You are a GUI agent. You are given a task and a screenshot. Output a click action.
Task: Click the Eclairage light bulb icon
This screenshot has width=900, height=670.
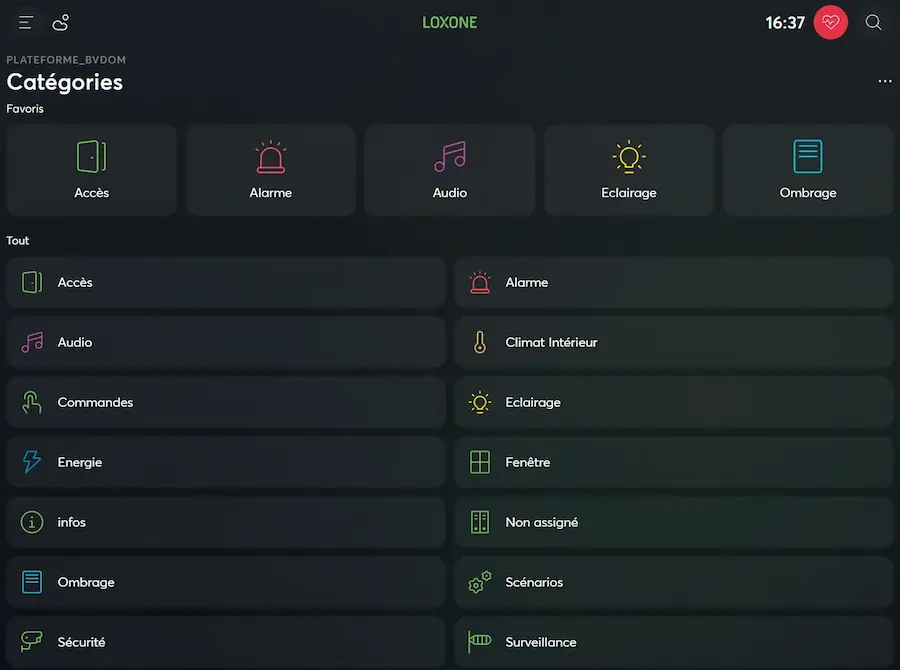click(x=628, y=156)
